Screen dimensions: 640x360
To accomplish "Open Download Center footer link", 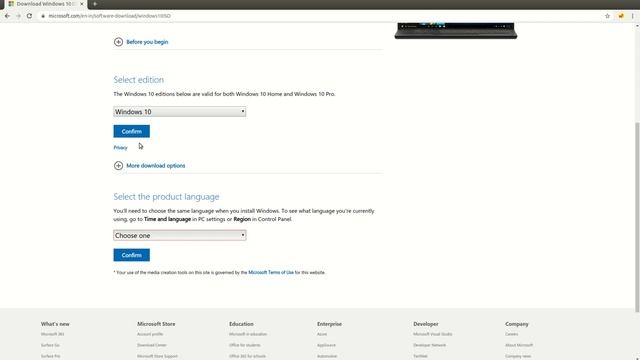I will click(151, 345).
